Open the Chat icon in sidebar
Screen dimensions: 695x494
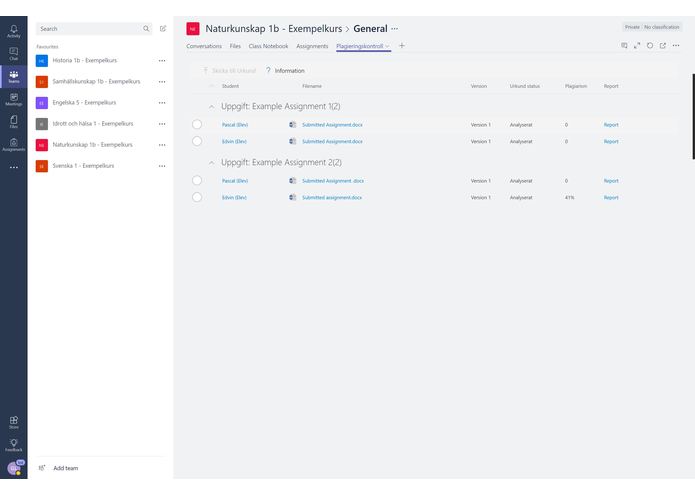[x=14, y=54]
